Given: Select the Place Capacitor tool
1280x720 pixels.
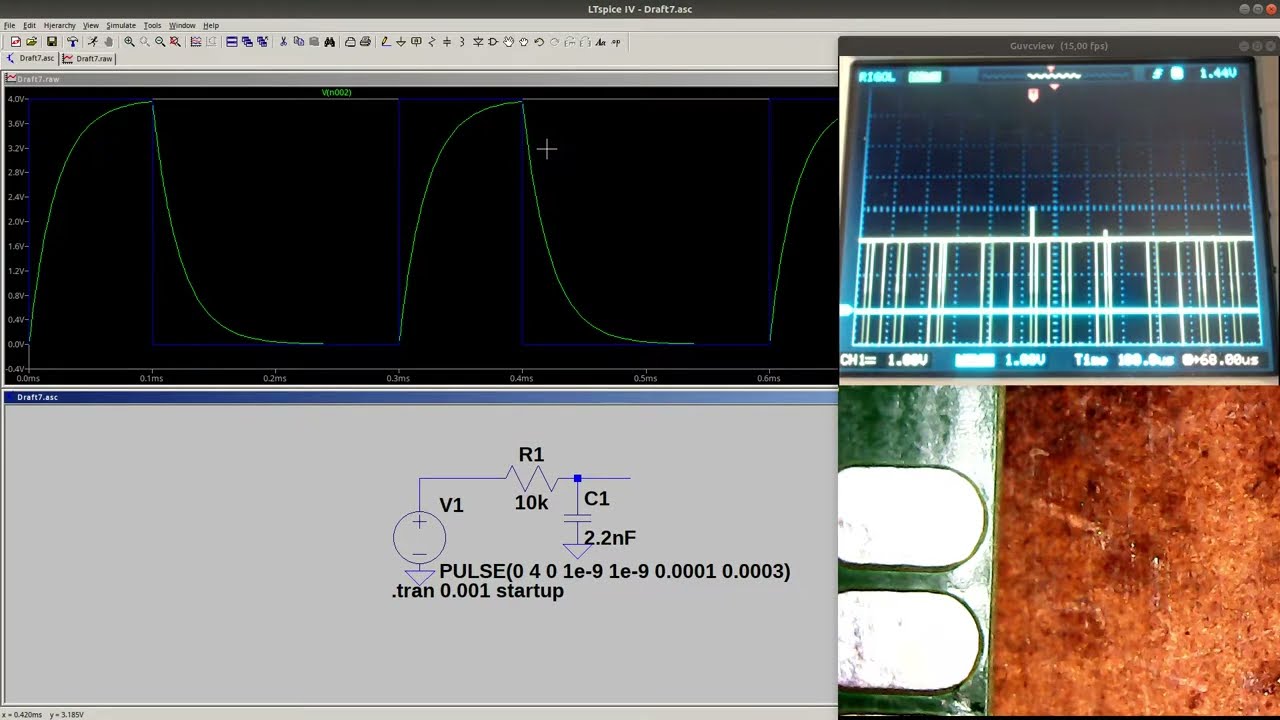Looking at the screenshot, I should pos(447,42).
